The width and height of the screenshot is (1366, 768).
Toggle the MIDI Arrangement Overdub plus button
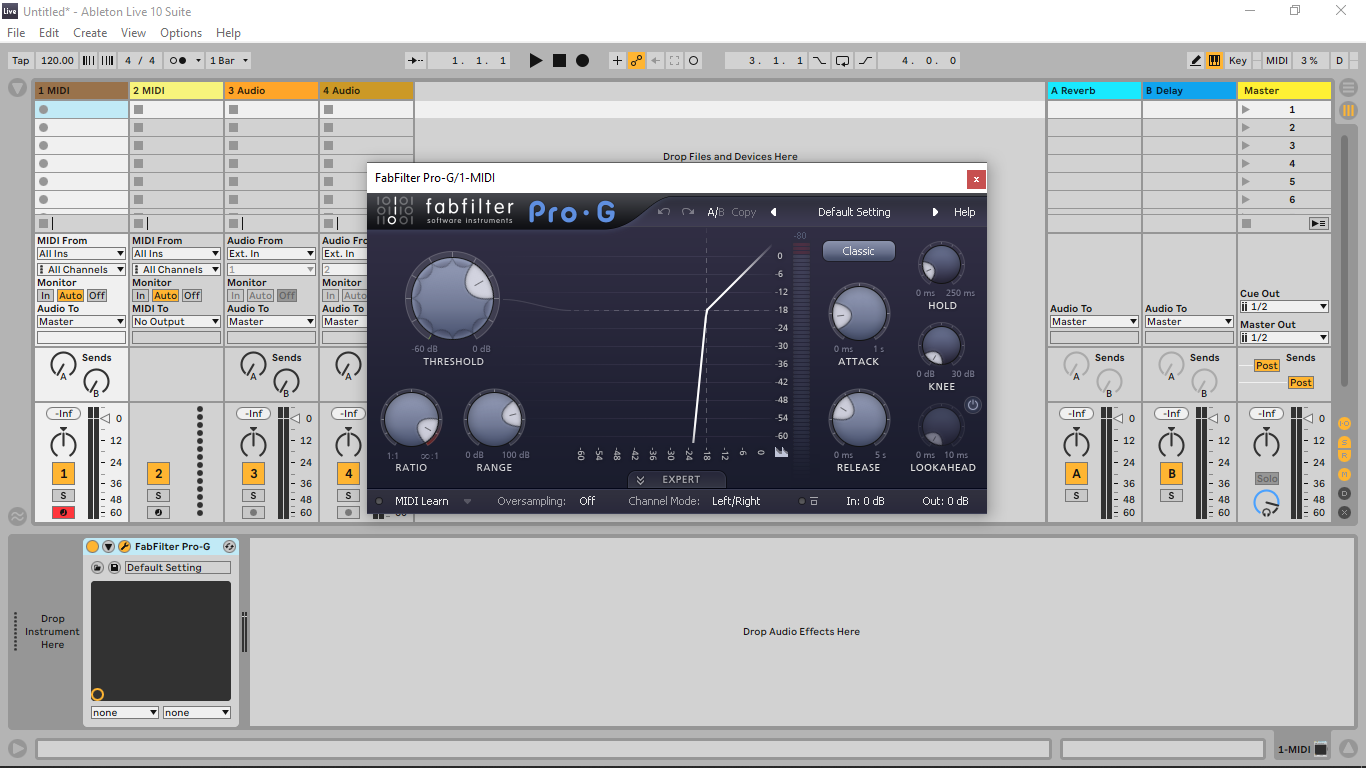click(617, 61)
